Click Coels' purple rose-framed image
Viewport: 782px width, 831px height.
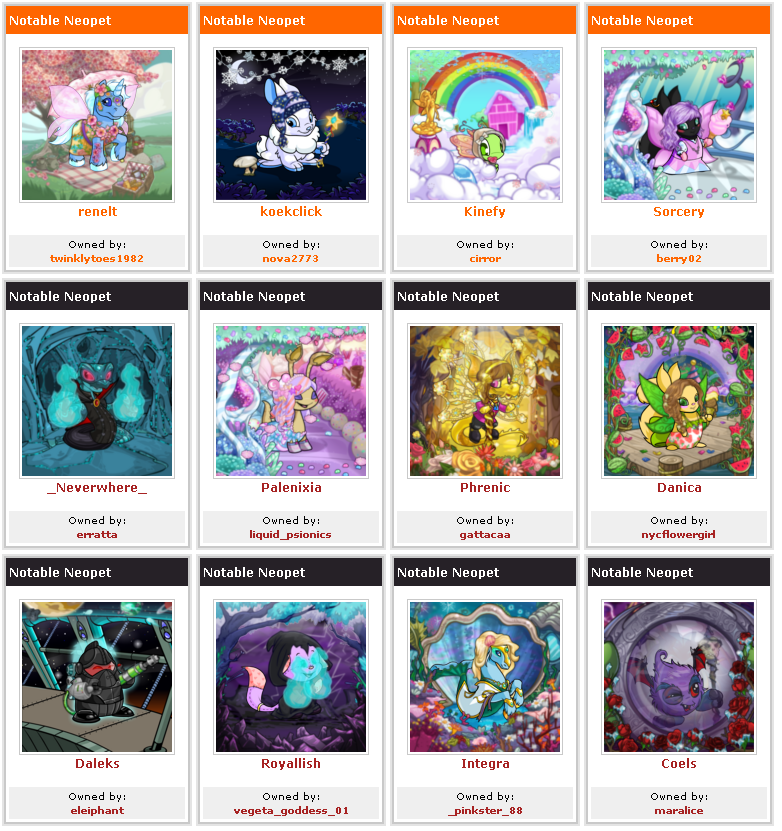pos(681,679)
